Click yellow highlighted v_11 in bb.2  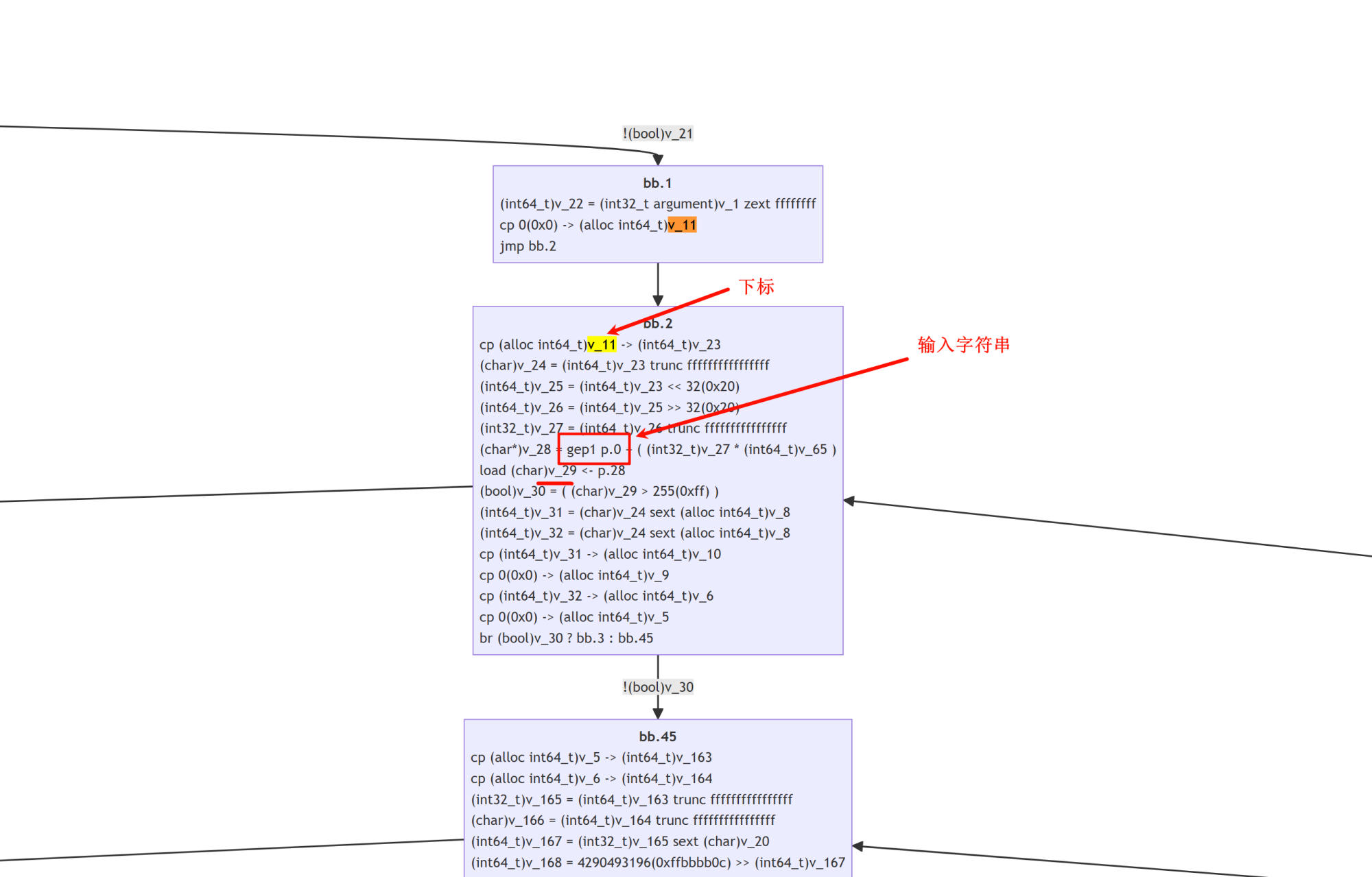602,344
